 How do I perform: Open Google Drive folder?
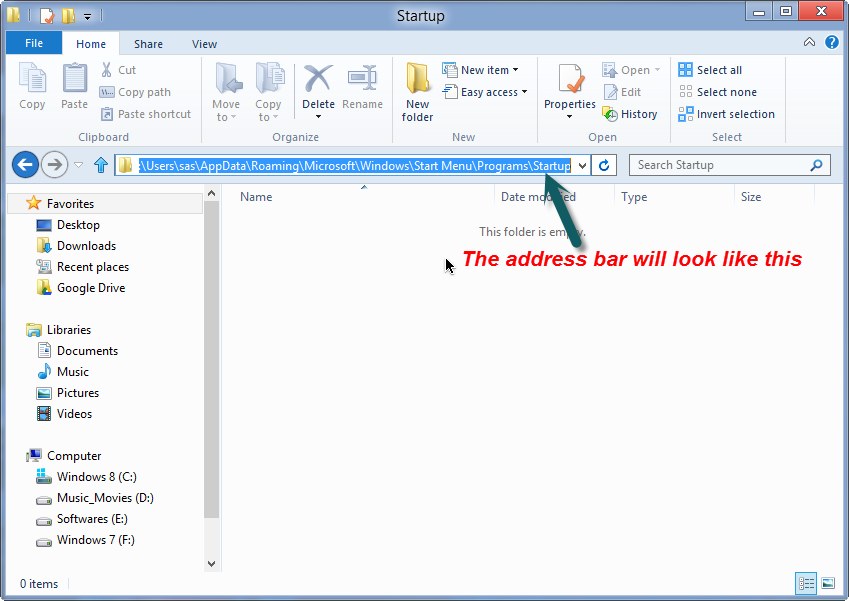91,288
